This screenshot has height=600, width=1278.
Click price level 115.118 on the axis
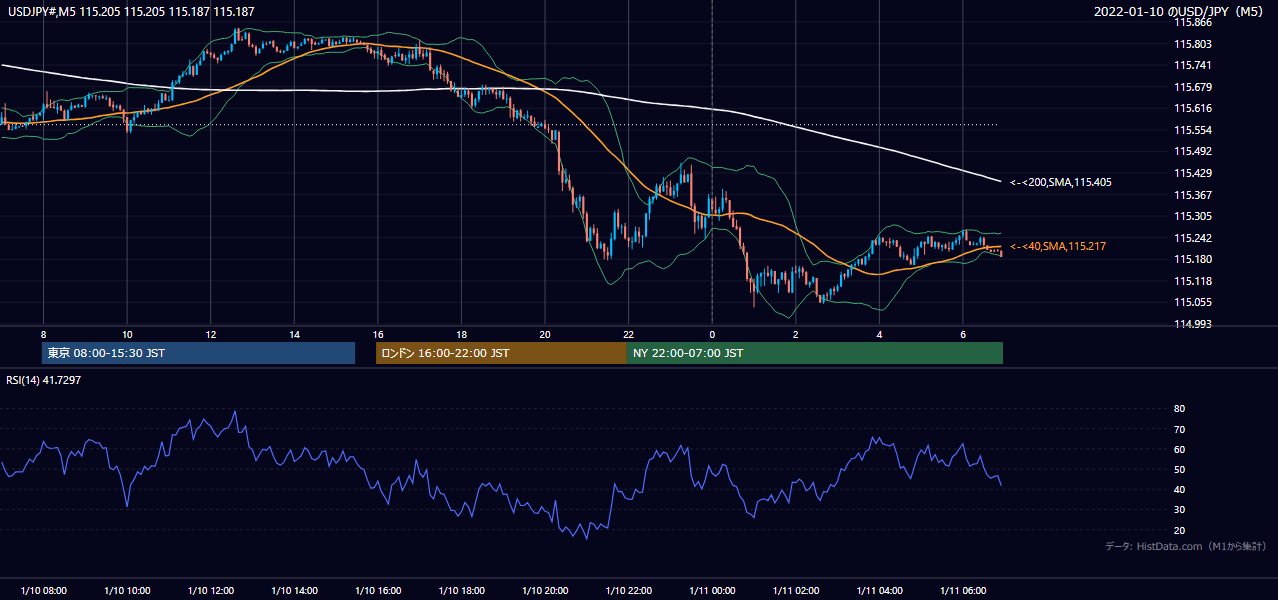coord(1192,281)
